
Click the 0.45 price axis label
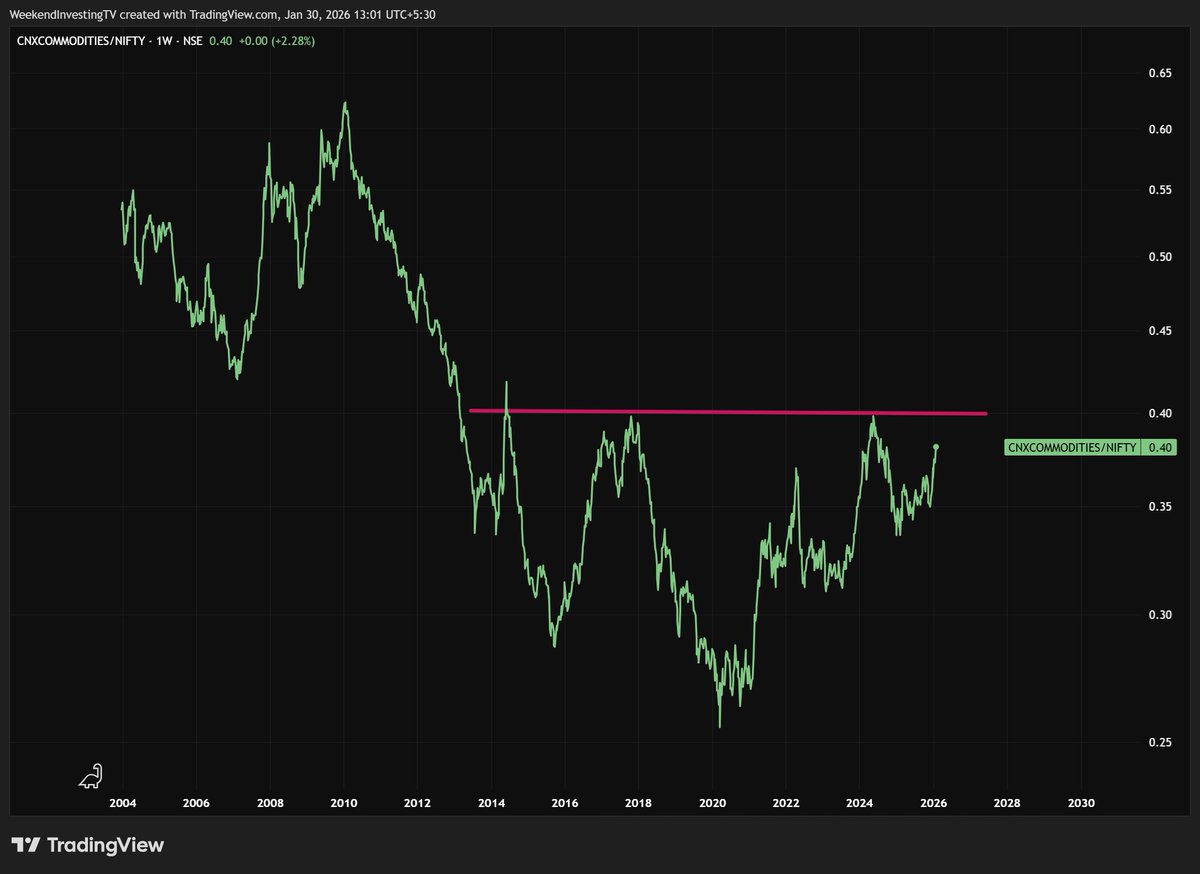[1160, 330]
